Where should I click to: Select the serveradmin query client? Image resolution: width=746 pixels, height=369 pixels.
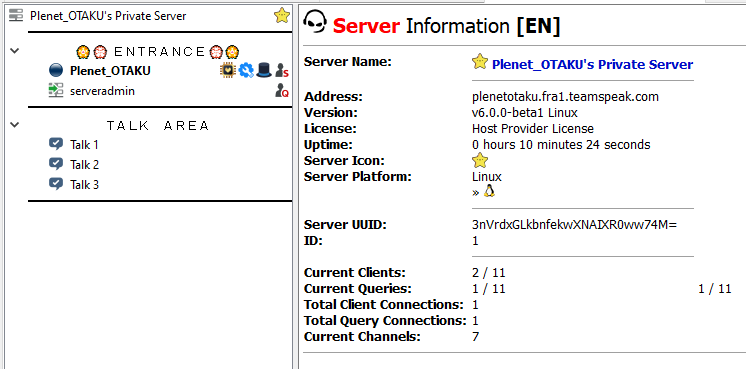click(x=102, y=91)
